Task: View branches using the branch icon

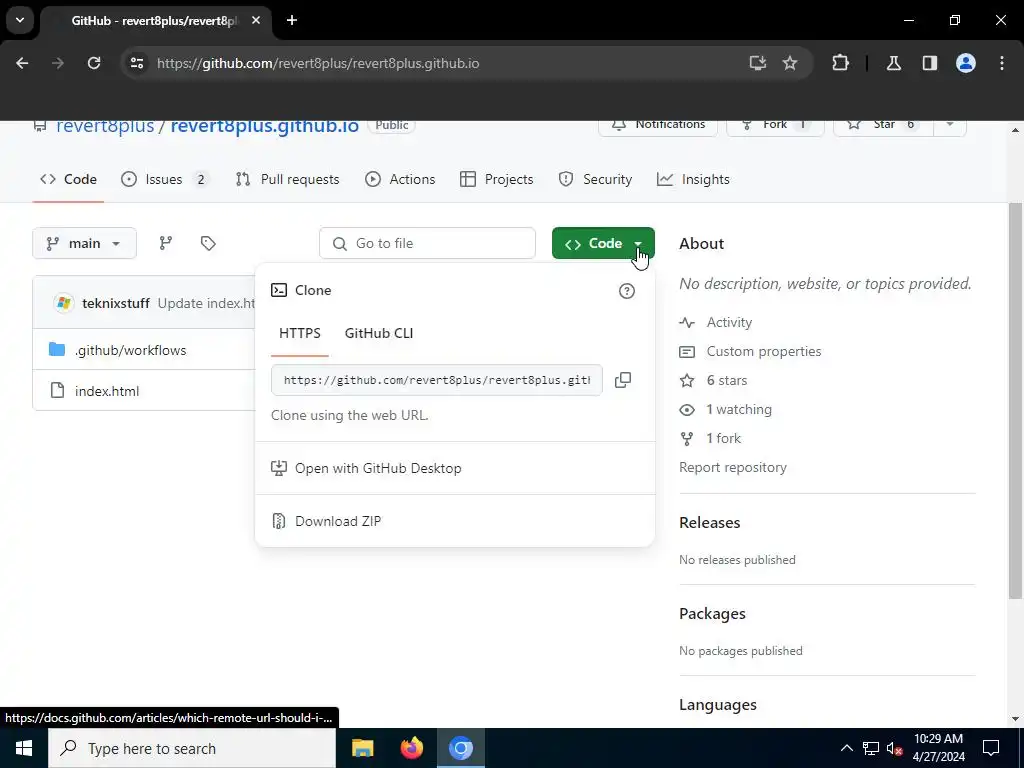Action: pyautogui.click(x=166, y=243)
